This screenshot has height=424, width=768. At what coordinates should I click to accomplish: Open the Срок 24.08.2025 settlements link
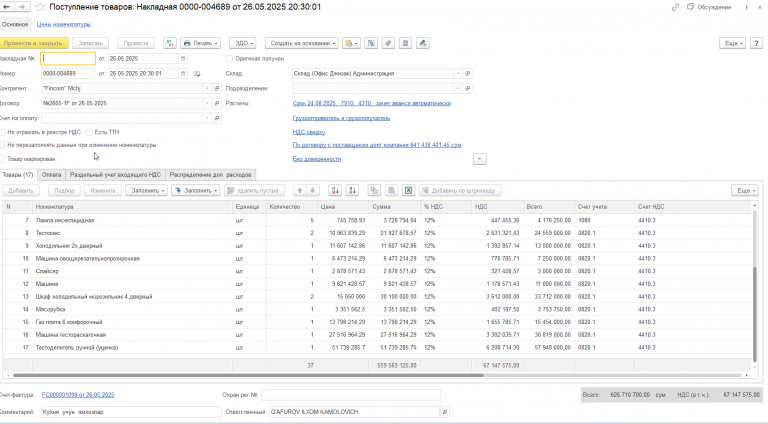coord(372,103)
